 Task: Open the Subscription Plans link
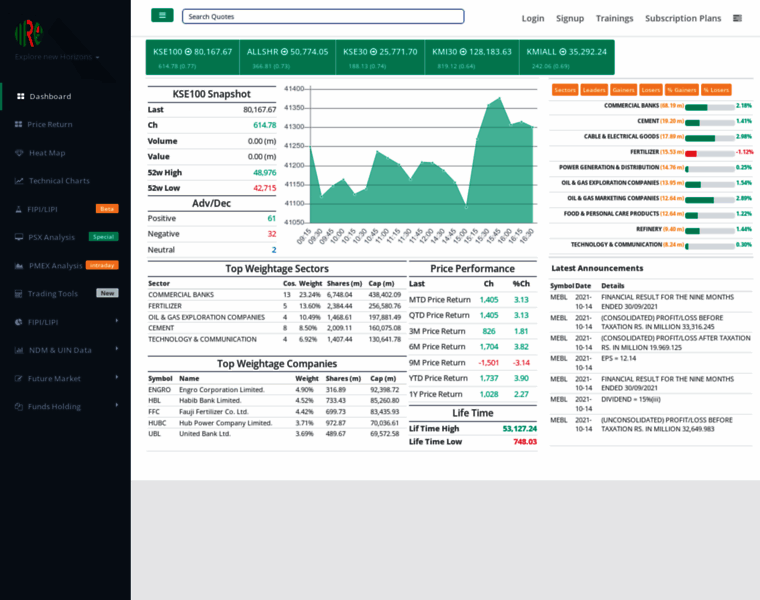pos(683,18)
